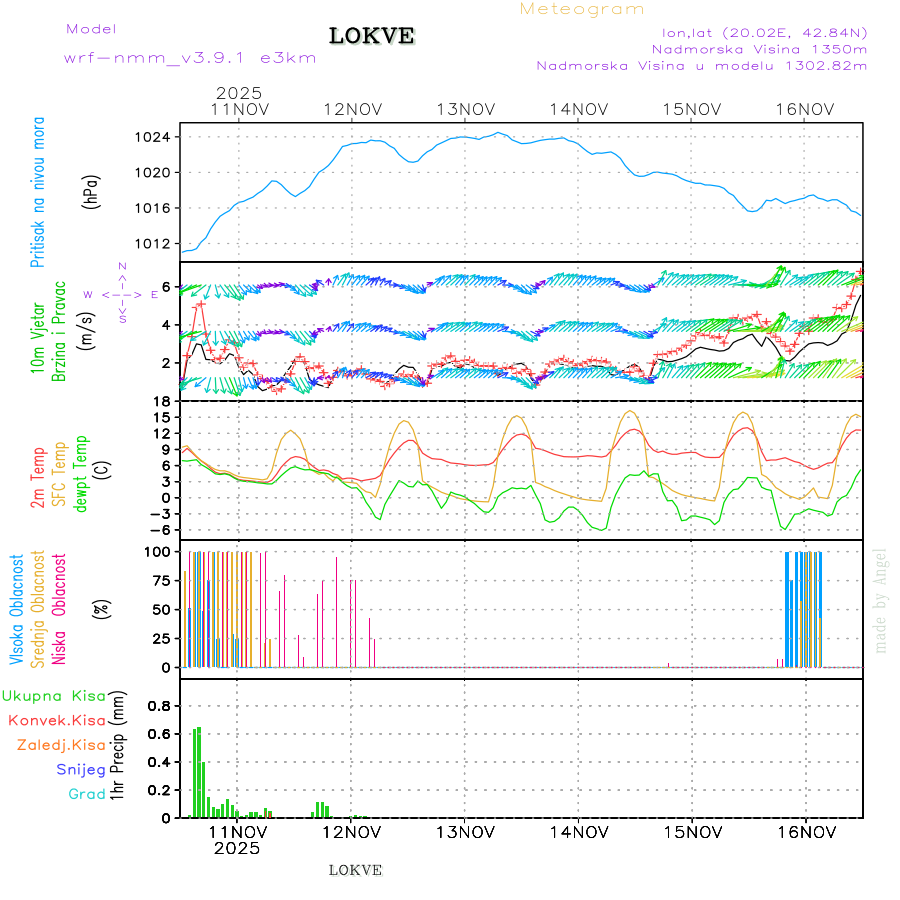The image size is (900, 900).
Task: Click the wind direction compass rose icon
Action: coord(121,294)
